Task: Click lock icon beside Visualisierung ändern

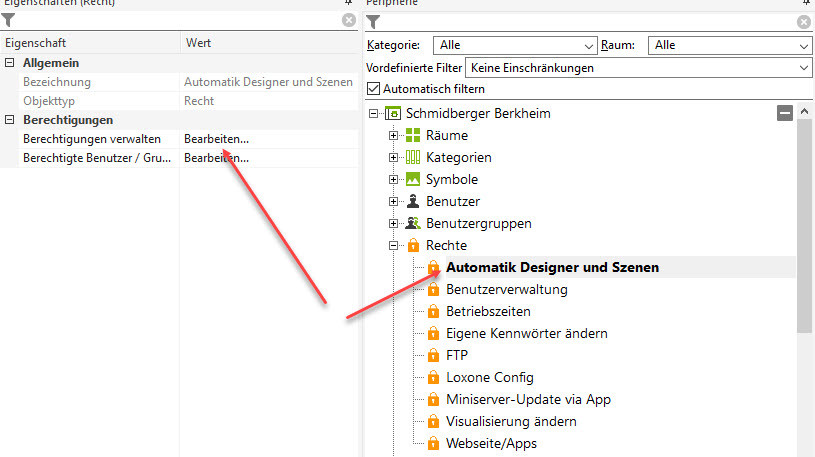Action: pos(433,421)
